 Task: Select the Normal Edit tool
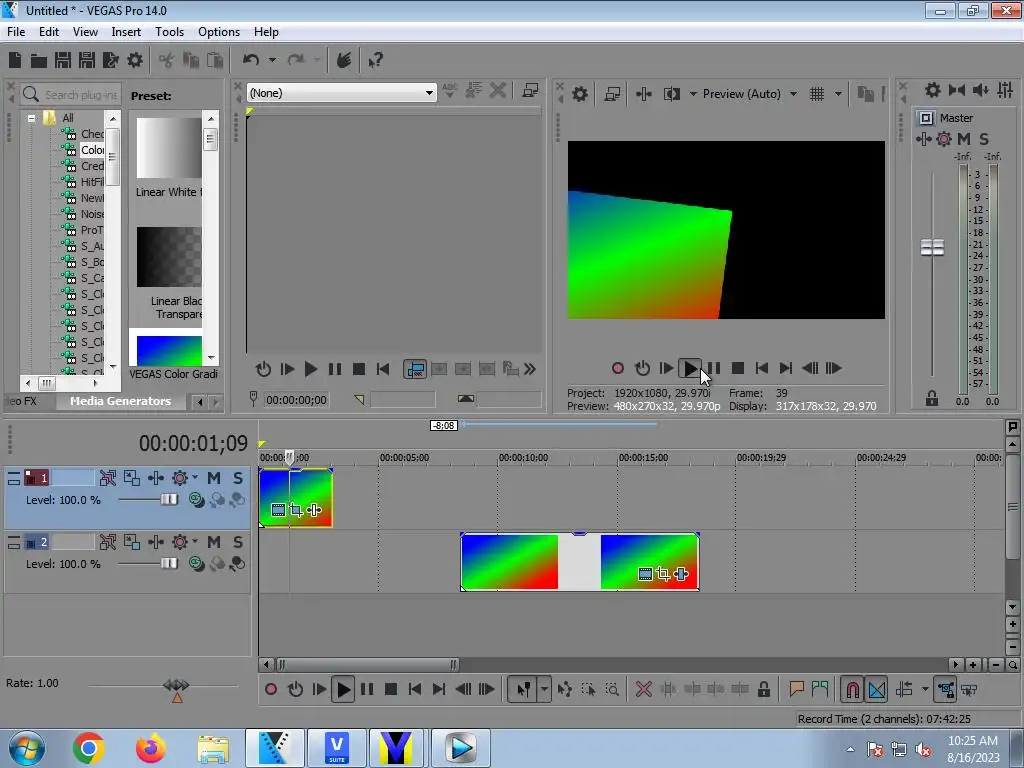click(x=524, y=689)
